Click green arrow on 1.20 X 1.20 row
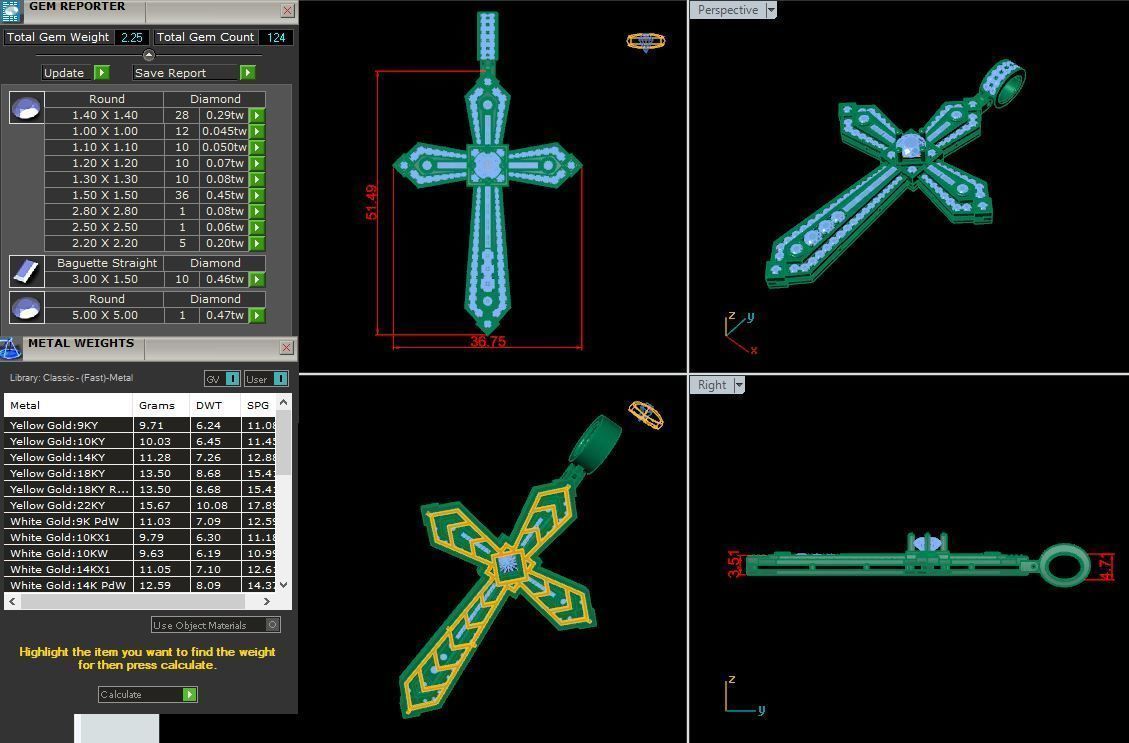The width and height of the screenshot is (1129, 743). 257,163
